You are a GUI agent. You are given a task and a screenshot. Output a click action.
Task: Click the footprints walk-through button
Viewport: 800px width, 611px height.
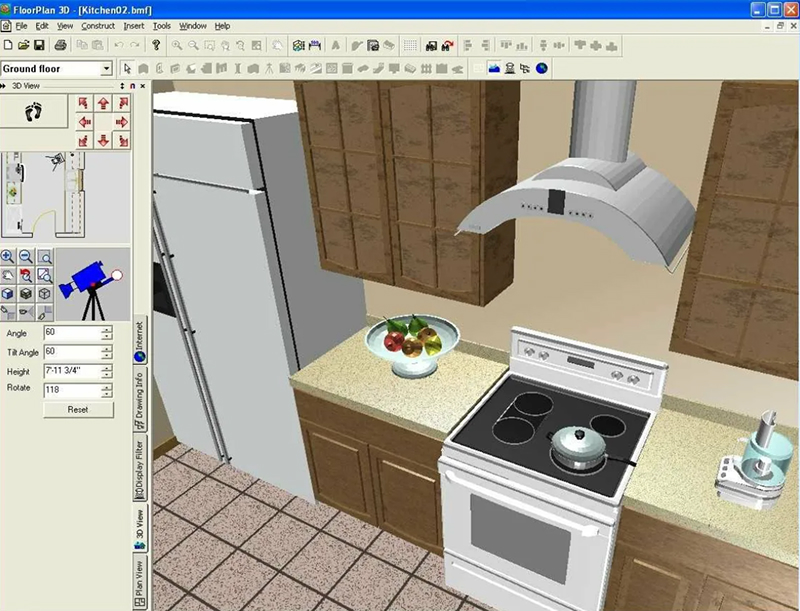click(34, 111)
